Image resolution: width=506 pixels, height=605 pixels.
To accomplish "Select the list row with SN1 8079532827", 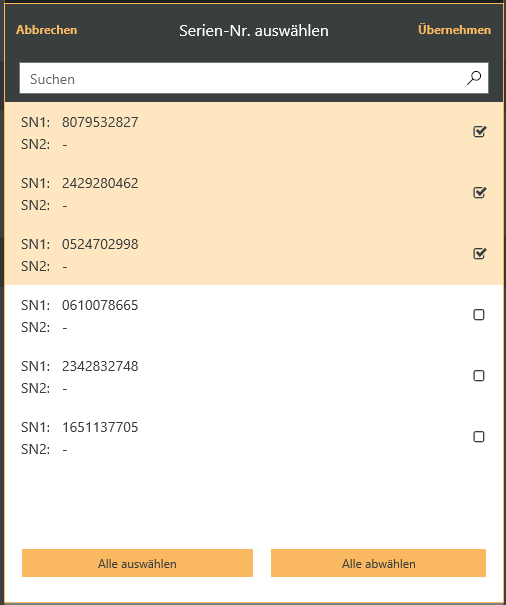I will pos(254,133).
